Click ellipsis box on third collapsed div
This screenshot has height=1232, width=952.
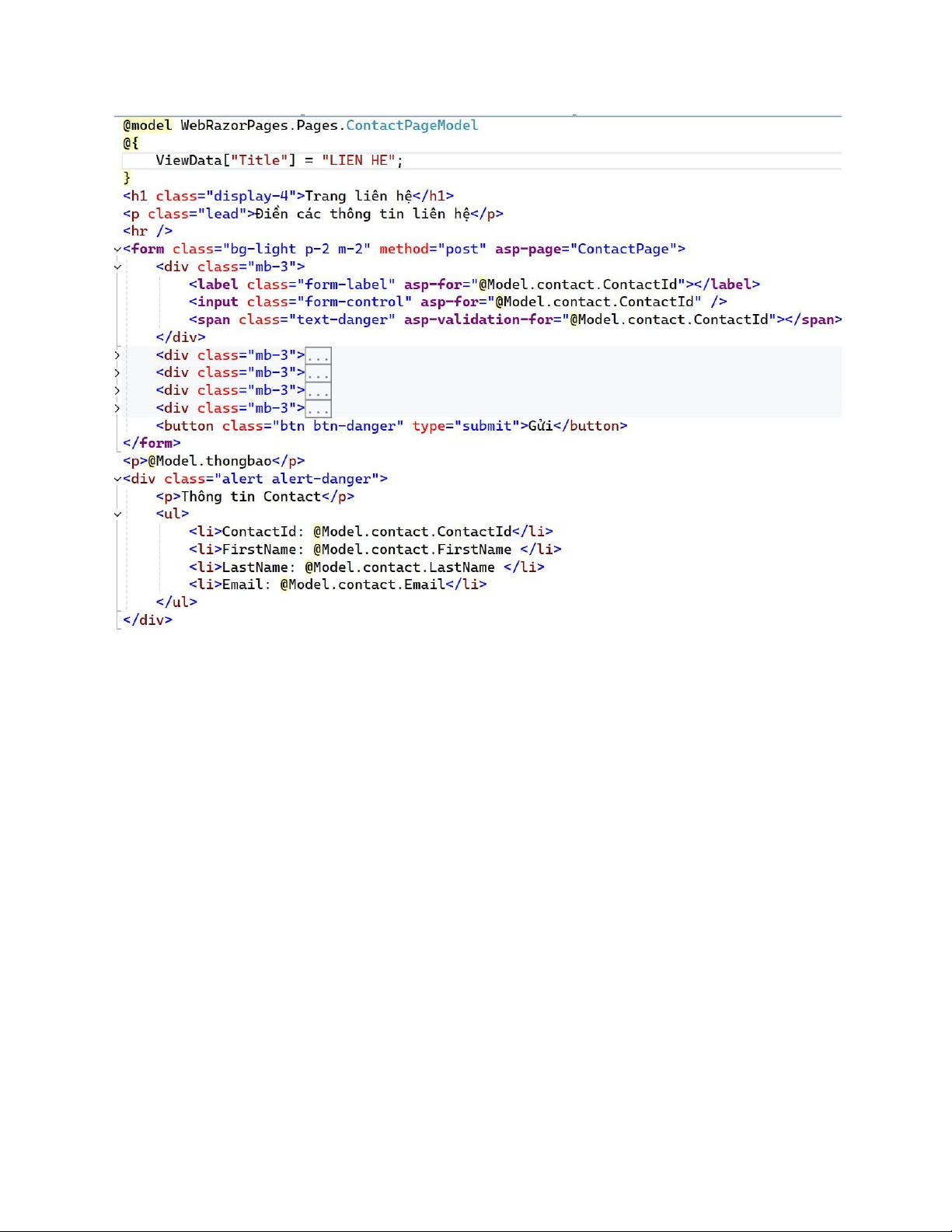pyautogui.click(x=318, y=392)
